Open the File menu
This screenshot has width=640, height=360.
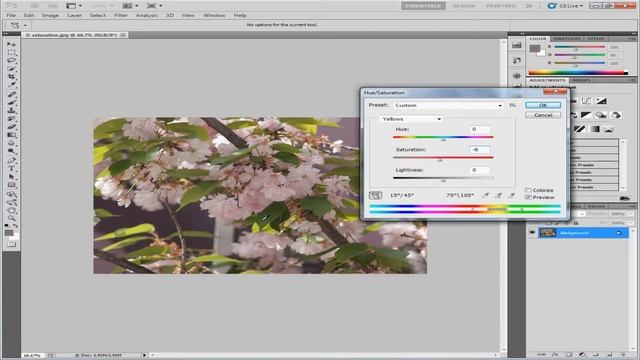click(x=11, y=15)
